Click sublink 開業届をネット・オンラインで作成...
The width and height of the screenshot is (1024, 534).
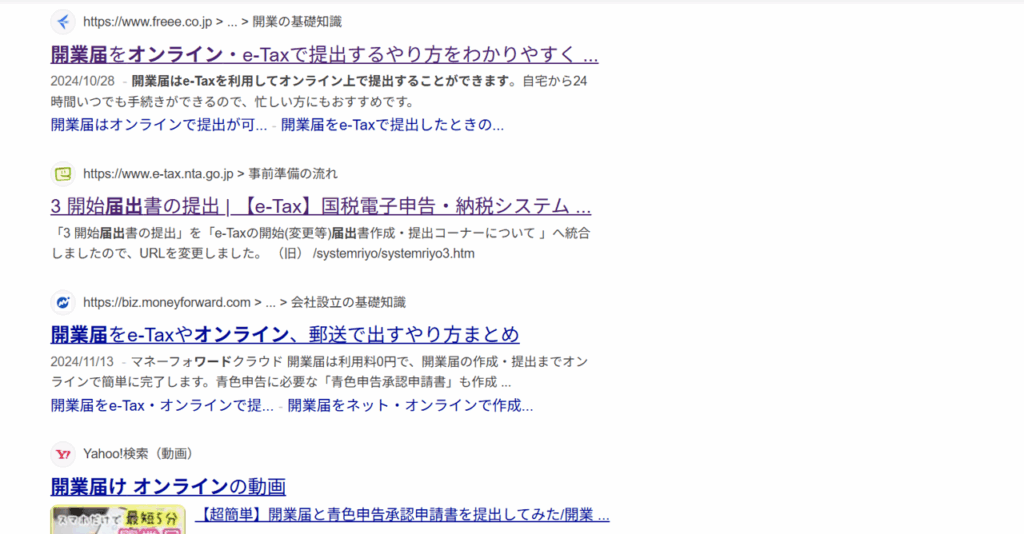pyautogui.click(x=411, y=405)
